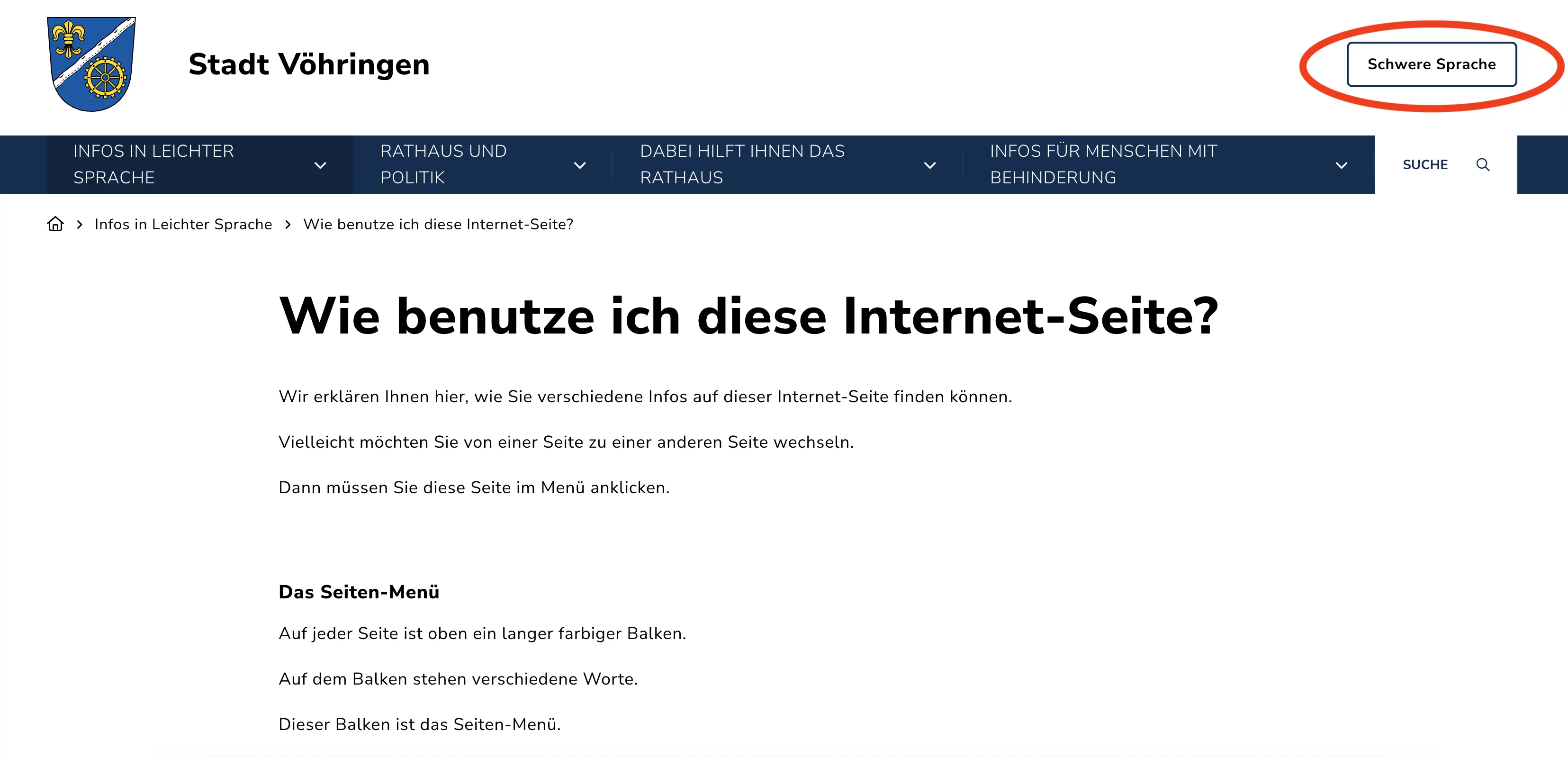Select 'Dabei hilft Ihnen das Rathaus' menu

tap(742, 164)
